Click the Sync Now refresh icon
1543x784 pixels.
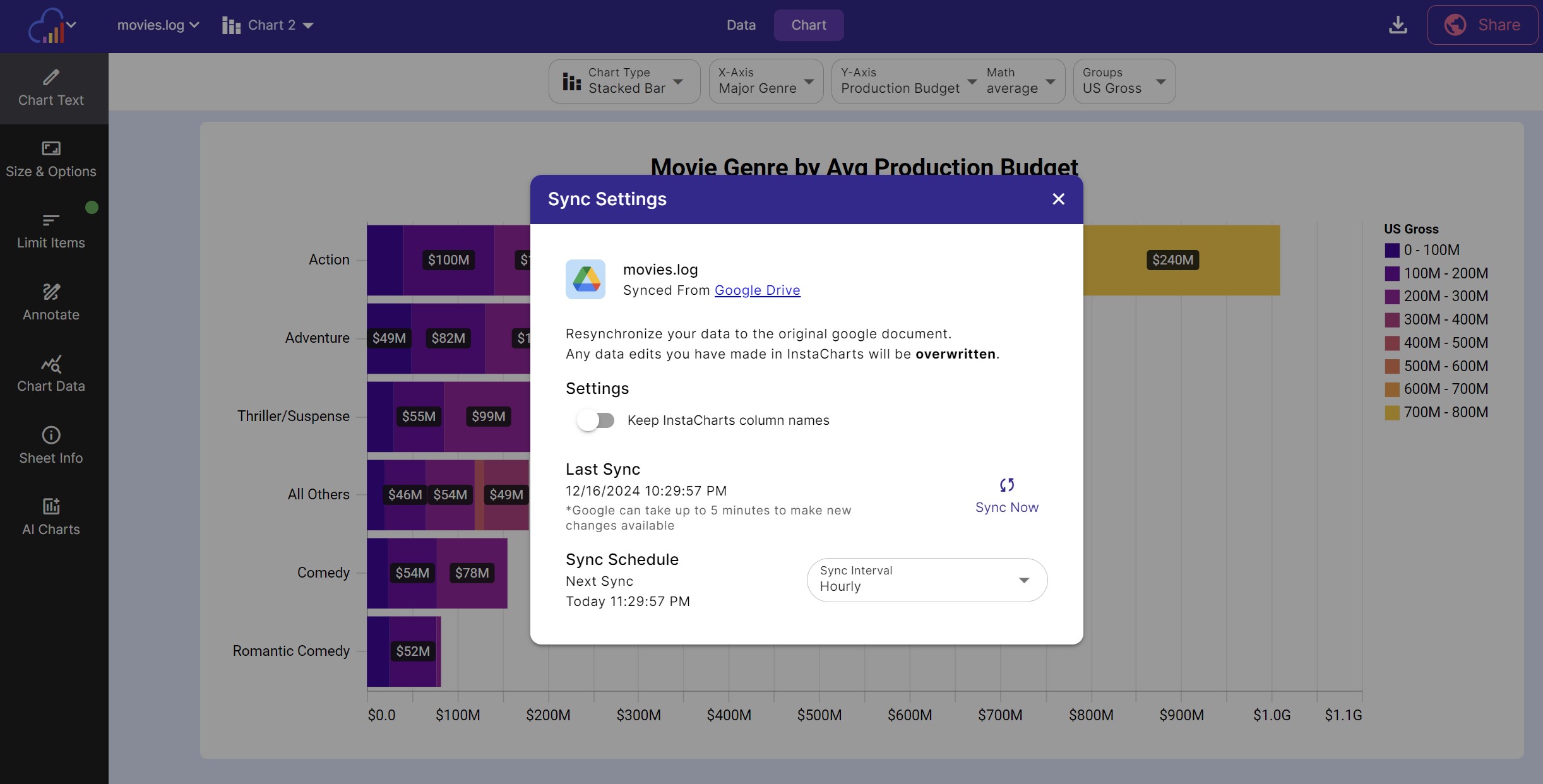[x=1007, y=485]
